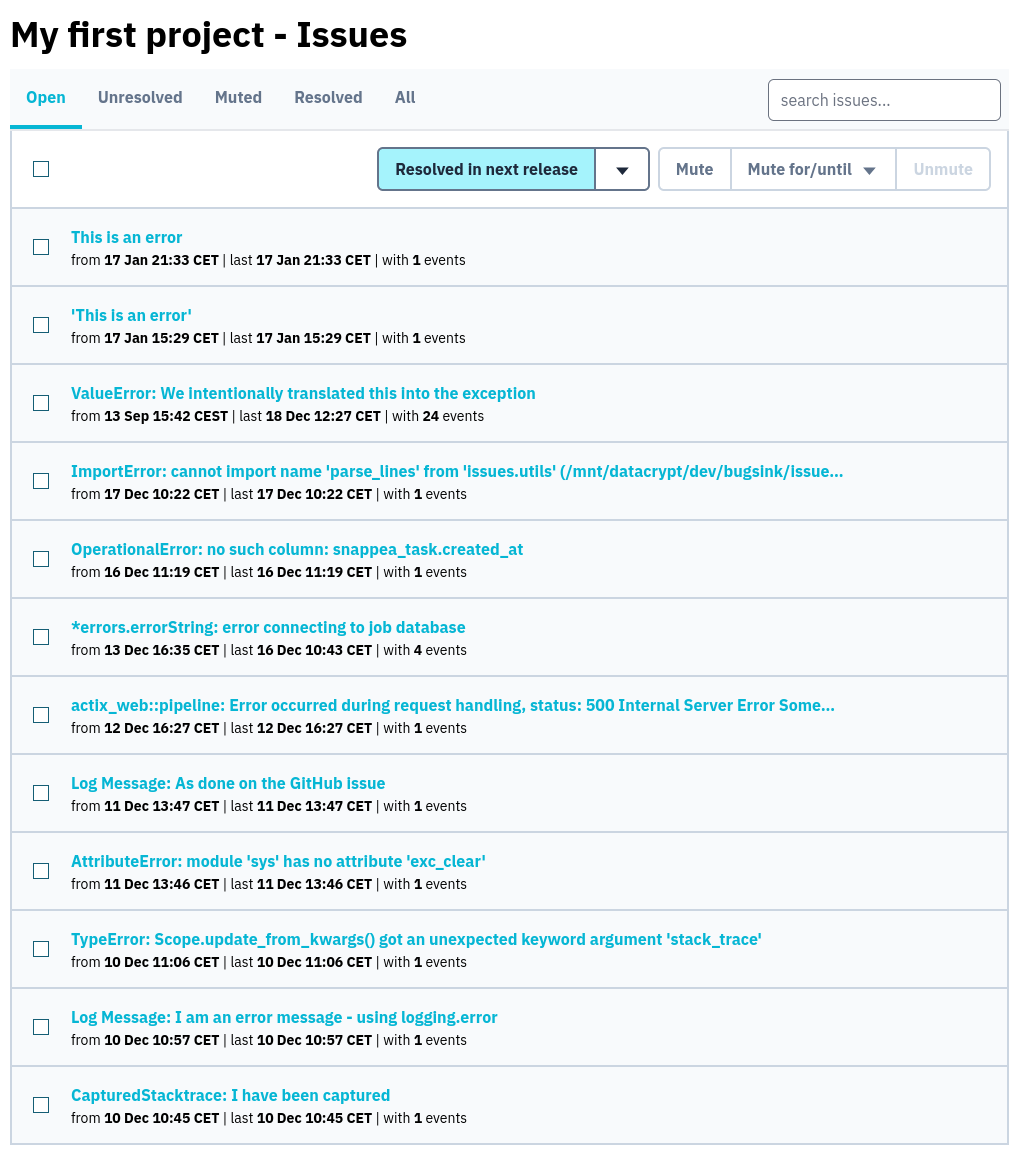
Task: Switch to the Unresolved tab
Action: 140,98
